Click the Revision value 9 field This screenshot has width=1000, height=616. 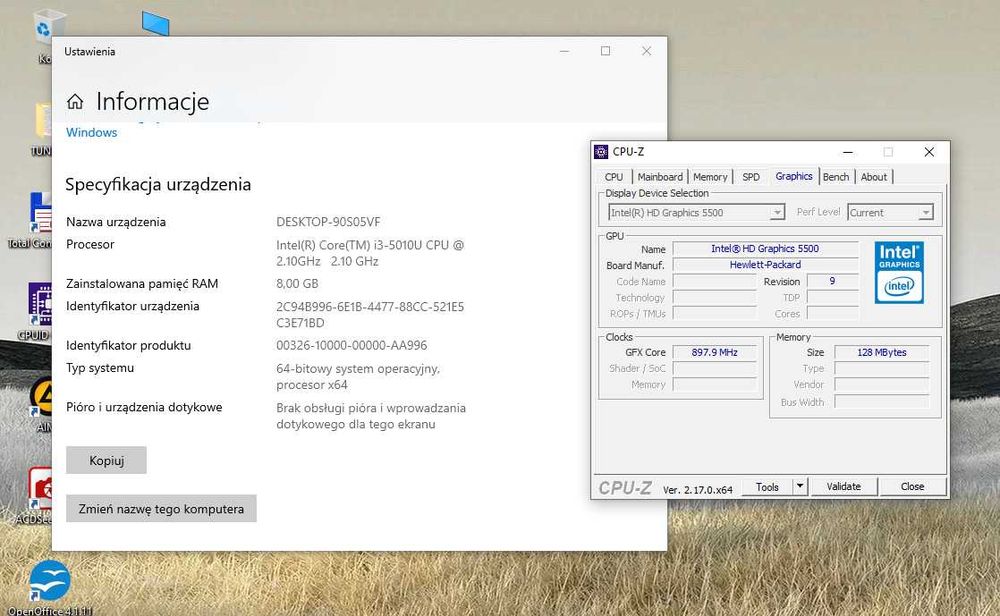(x=832, y=281)
